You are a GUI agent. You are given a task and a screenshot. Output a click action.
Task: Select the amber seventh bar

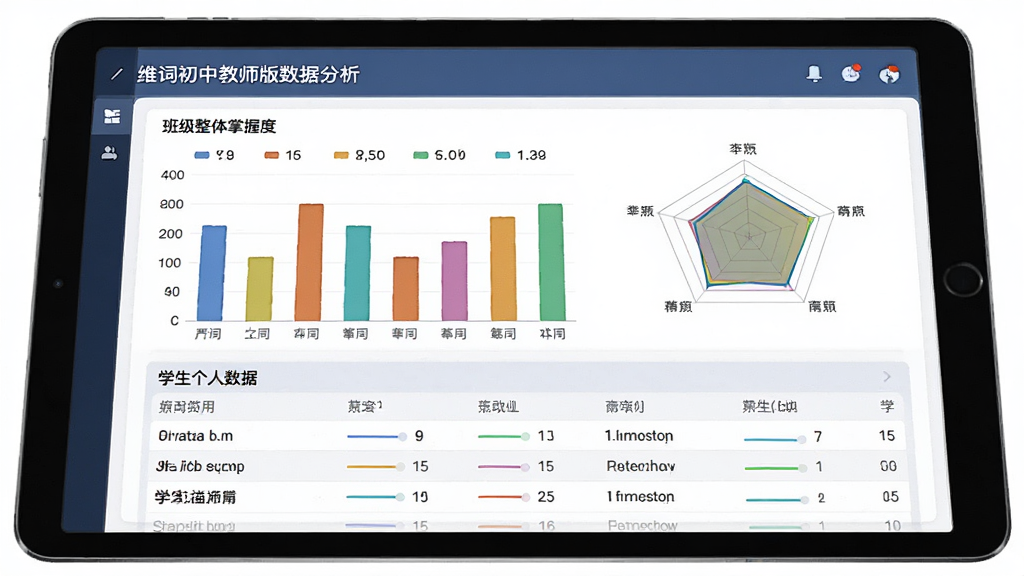503,269
